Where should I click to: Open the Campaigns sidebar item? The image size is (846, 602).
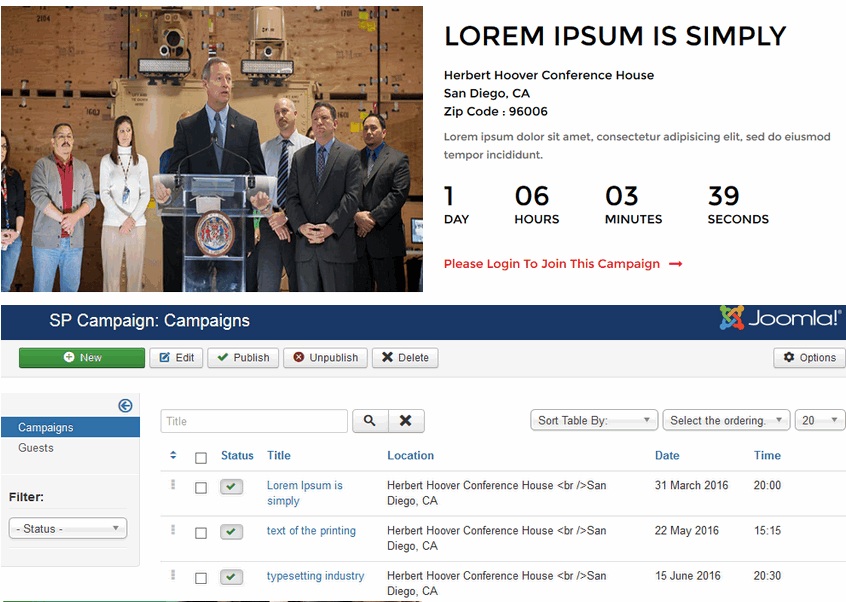tap(46, 427)
